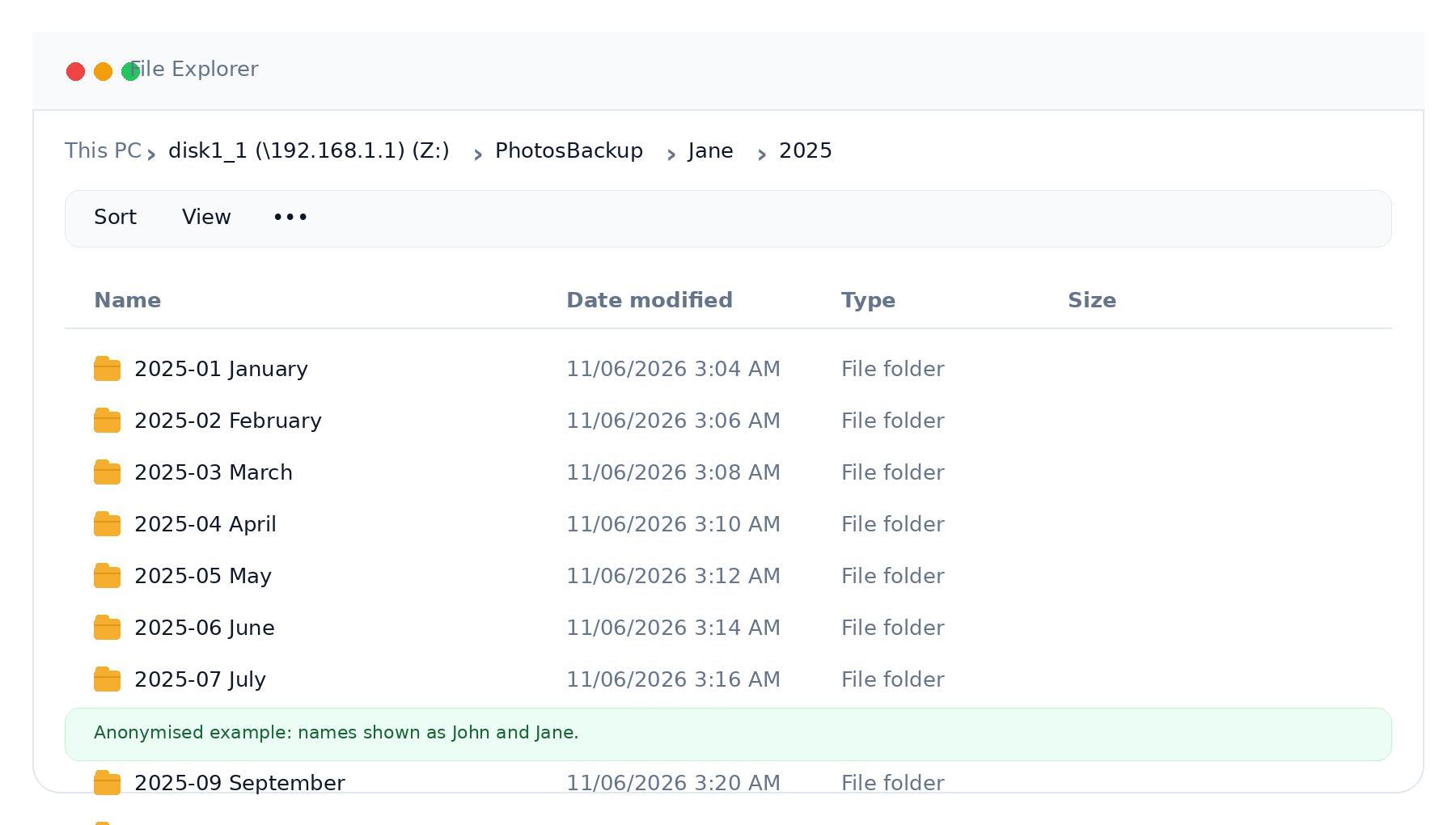Image resolution: width=1456 pixels, height=825 pixels.
Task: Expand chevron after PhotosBackup
Action: [671, 154]
